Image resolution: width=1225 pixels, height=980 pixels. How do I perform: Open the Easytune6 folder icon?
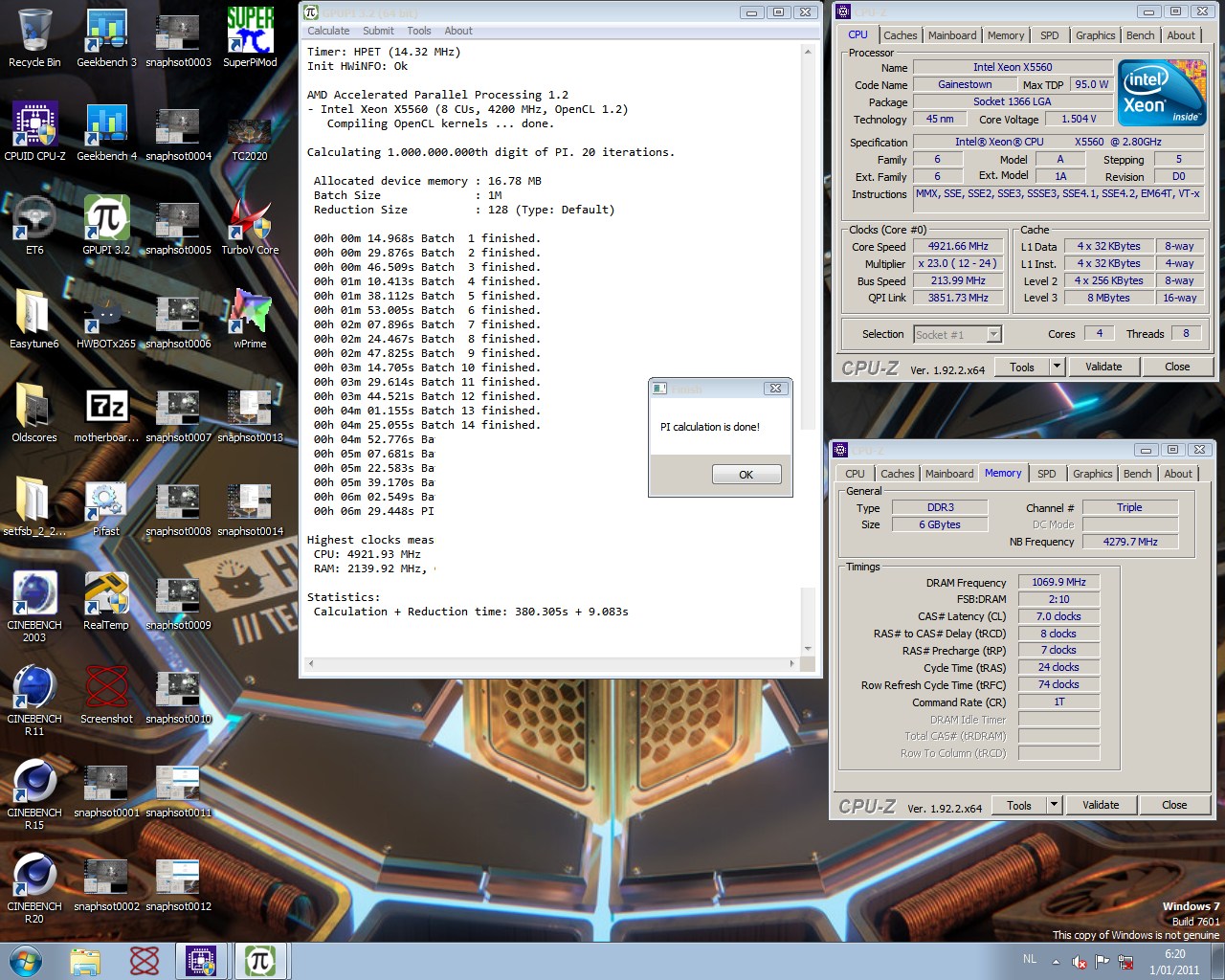click(34, 320)
